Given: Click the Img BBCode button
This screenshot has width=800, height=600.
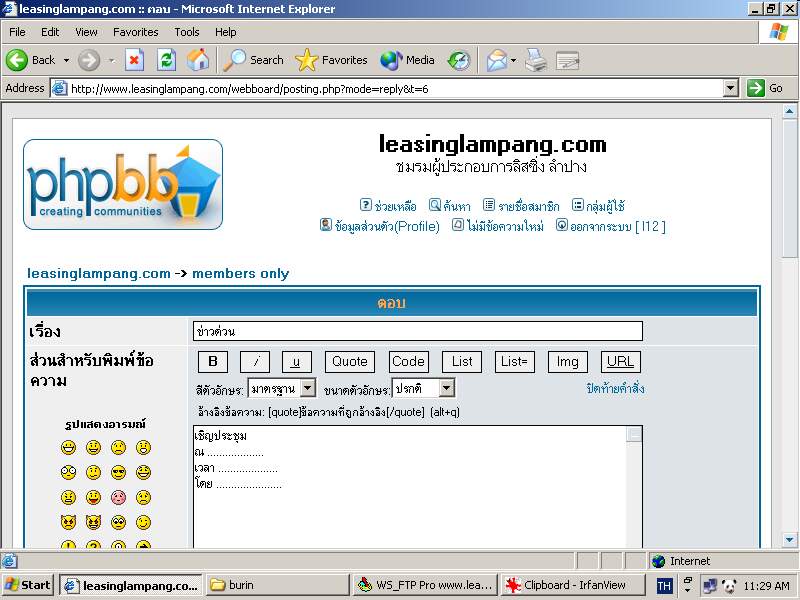Looking at the screenshot, I should (567, 362).
